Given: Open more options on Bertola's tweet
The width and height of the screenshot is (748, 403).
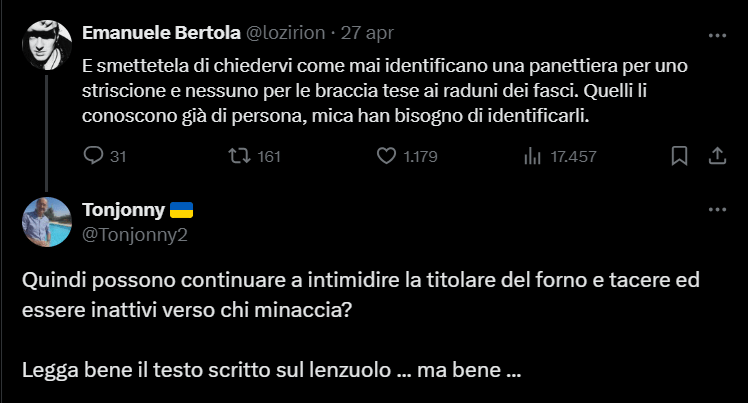Looking at the screenshot, I should (x=716, y=33).
